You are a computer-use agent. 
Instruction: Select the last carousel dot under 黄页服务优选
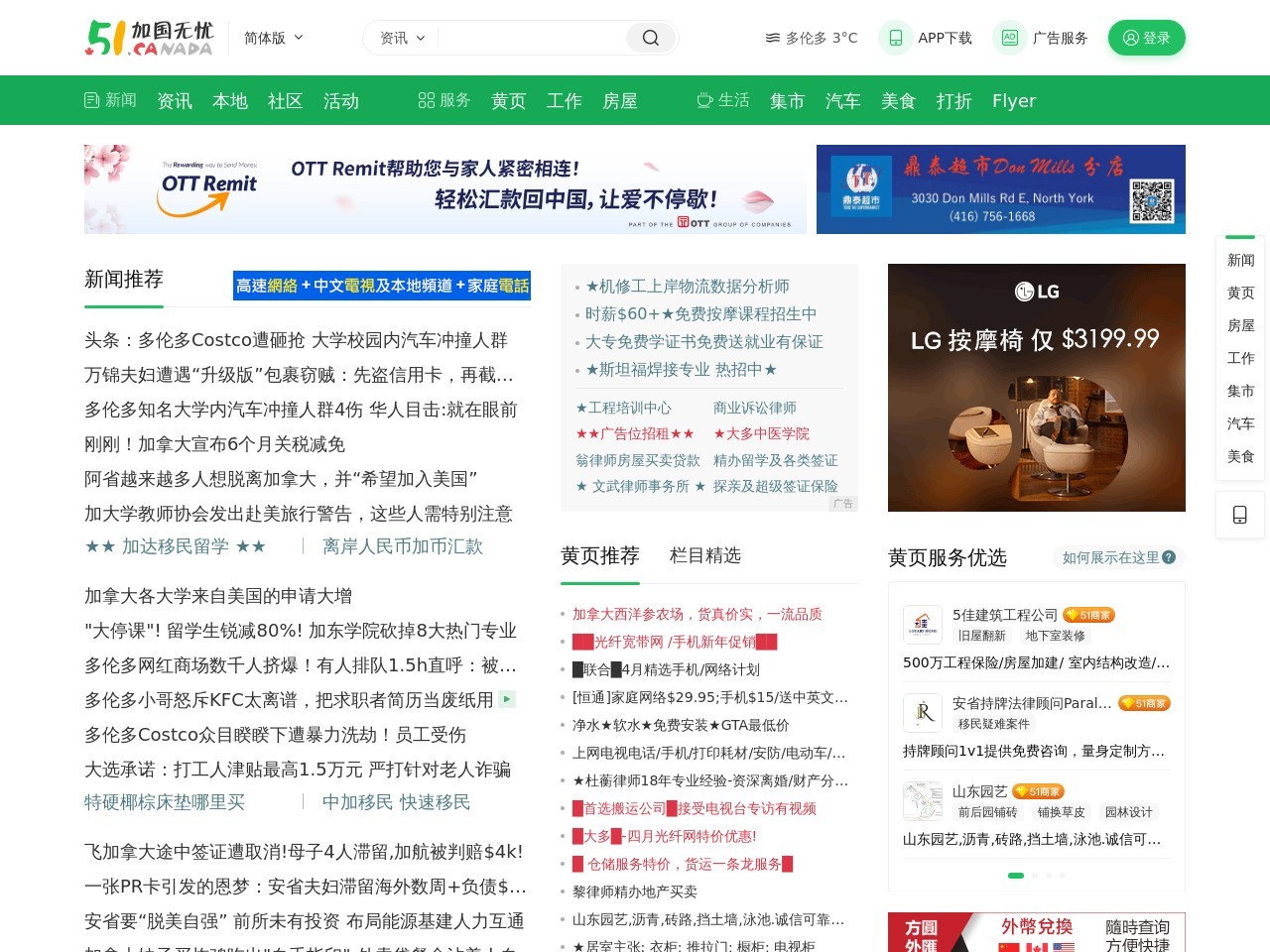[1063, 876]
